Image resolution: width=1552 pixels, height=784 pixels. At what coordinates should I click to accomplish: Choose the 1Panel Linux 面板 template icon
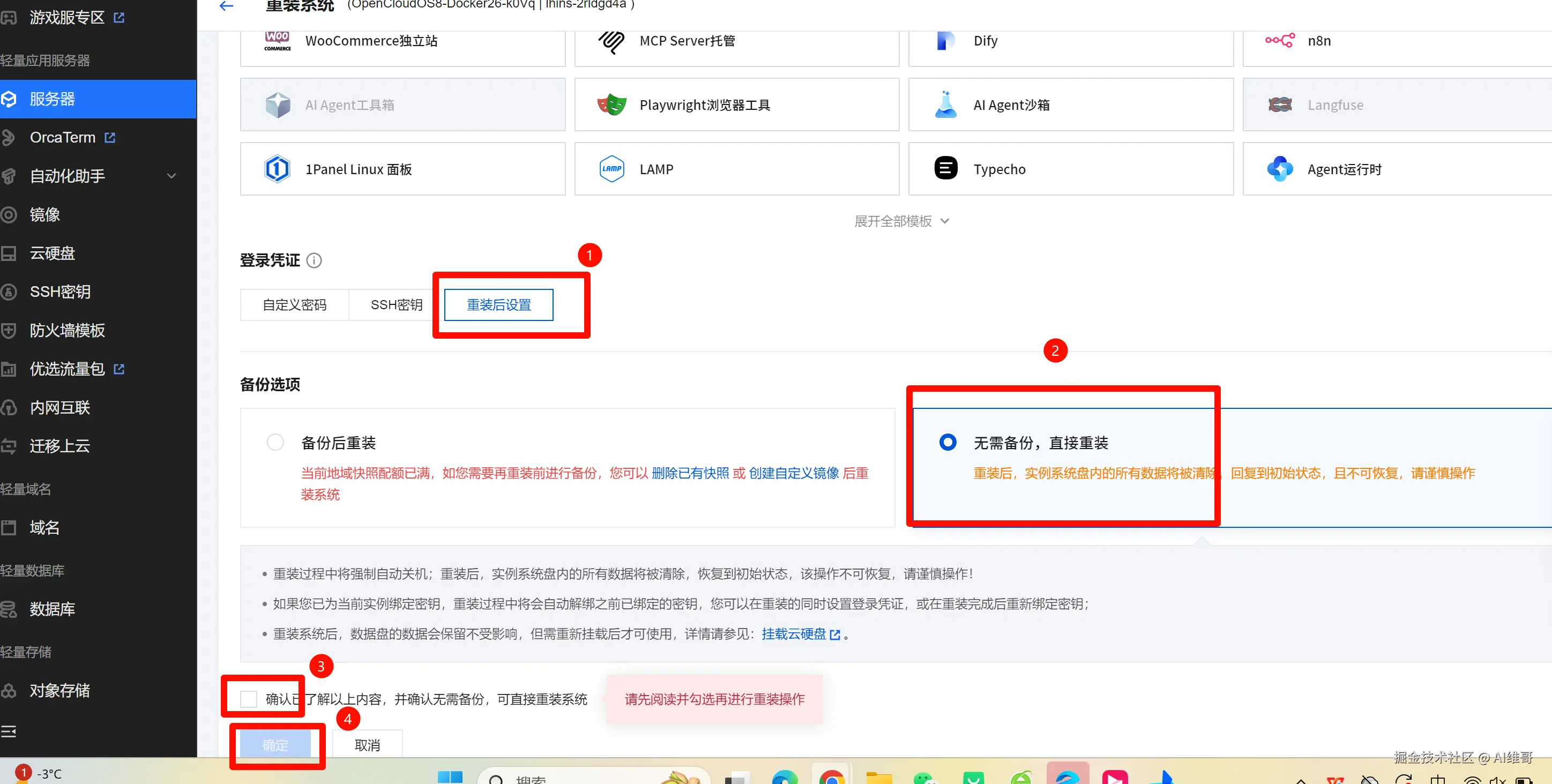(277, 169)
